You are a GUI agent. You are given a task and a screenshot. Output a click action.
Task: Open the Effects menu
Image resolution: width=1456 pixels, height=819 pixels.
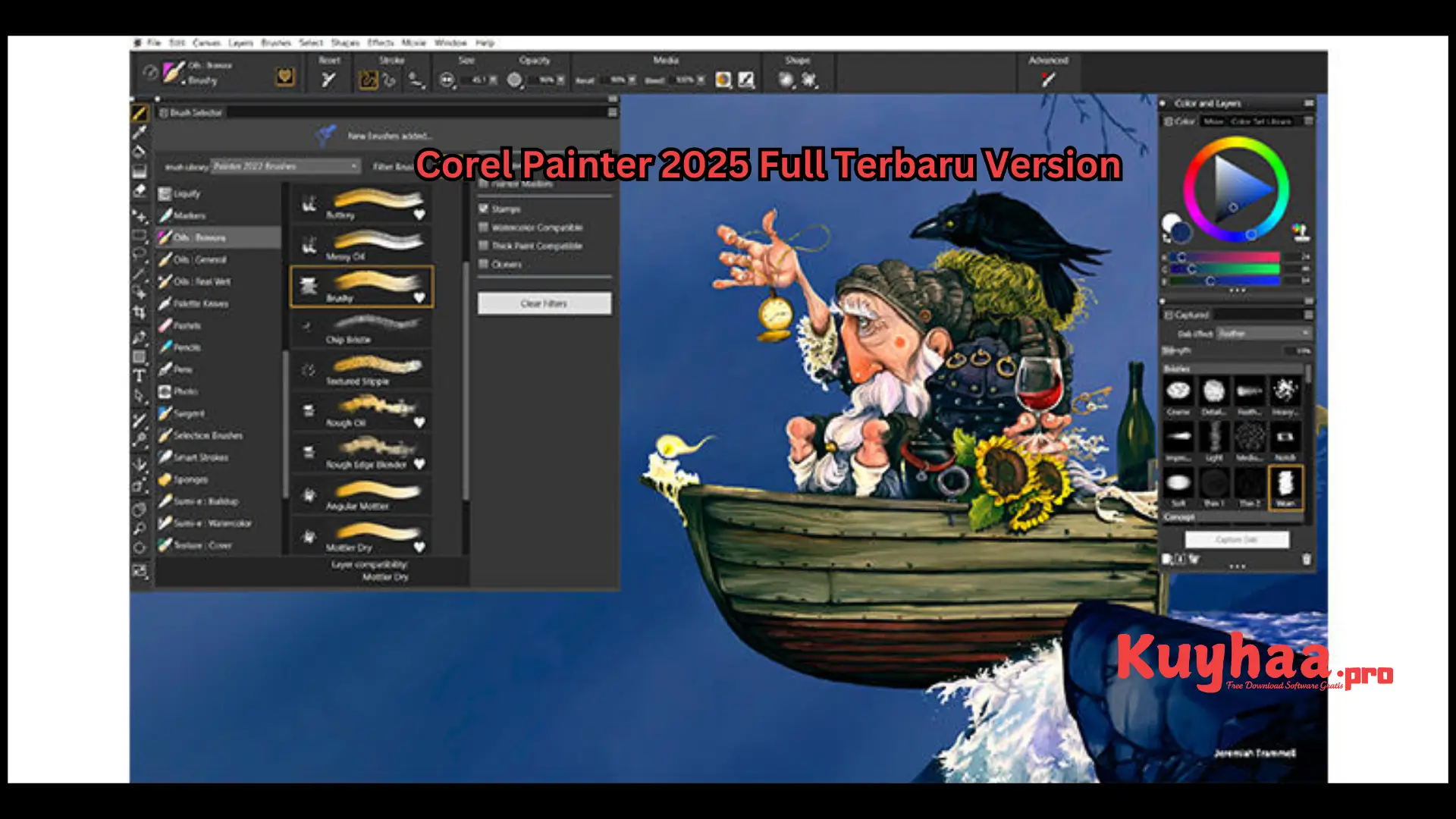click(381, 43)
